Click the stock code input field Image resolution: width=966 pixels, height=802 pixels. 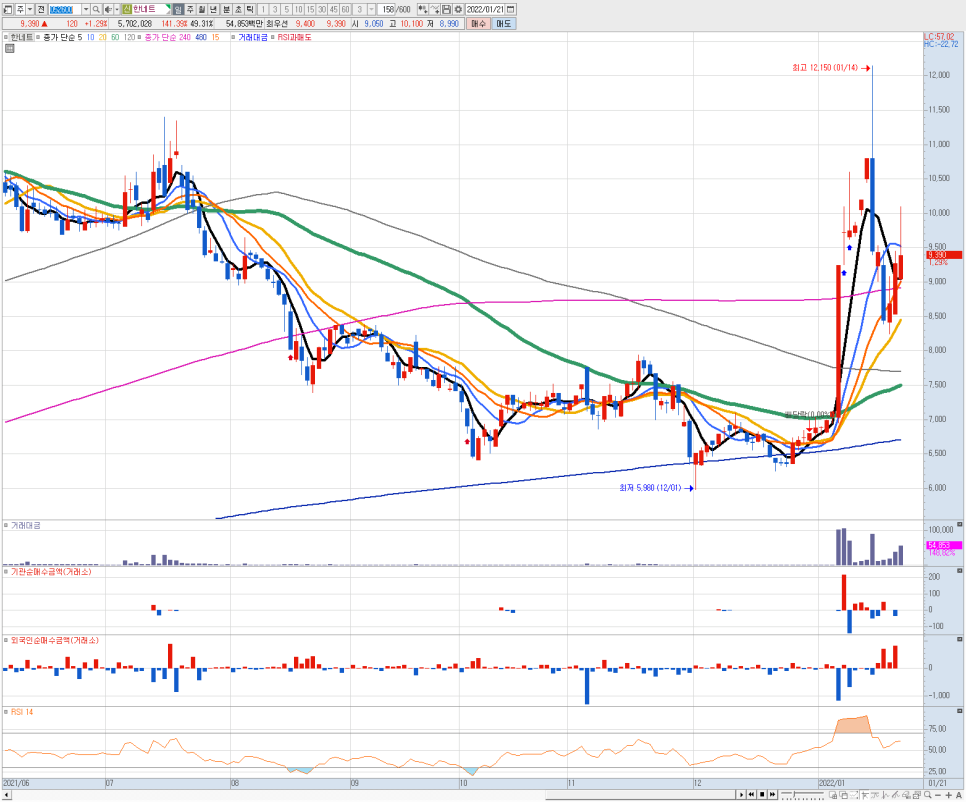[64, 9]
